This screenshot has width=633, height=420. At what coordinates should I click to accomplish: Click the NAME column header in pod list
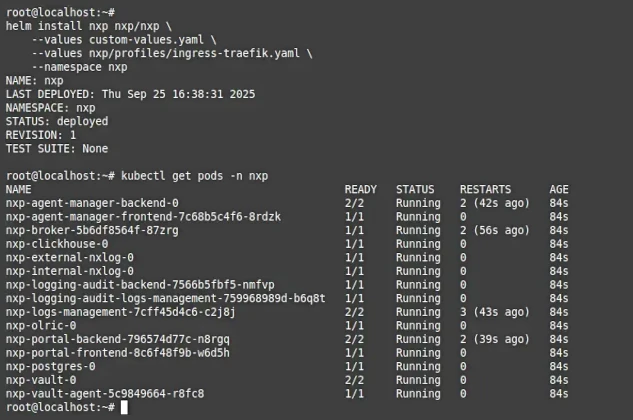coord(18,189)
